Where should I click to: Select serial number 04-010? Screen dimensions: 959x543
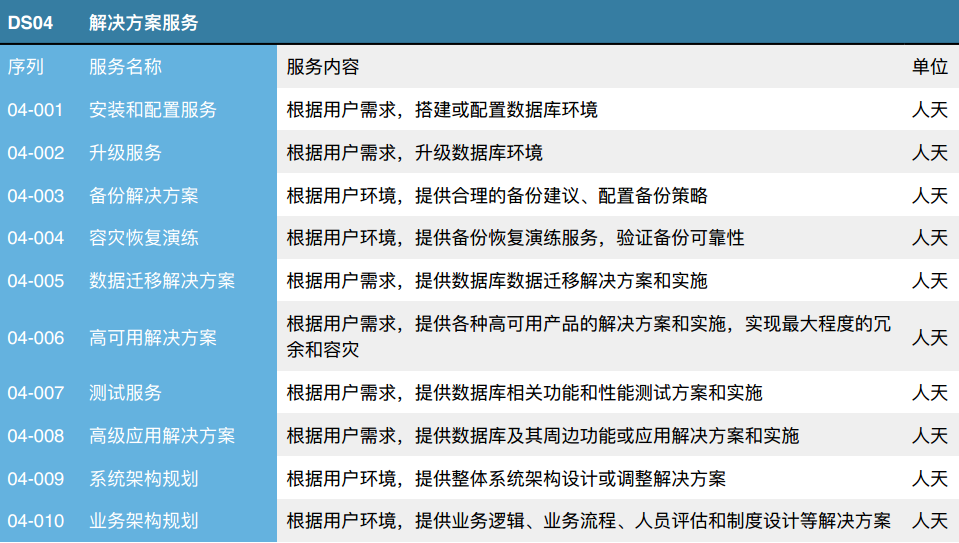pos(35,521)
